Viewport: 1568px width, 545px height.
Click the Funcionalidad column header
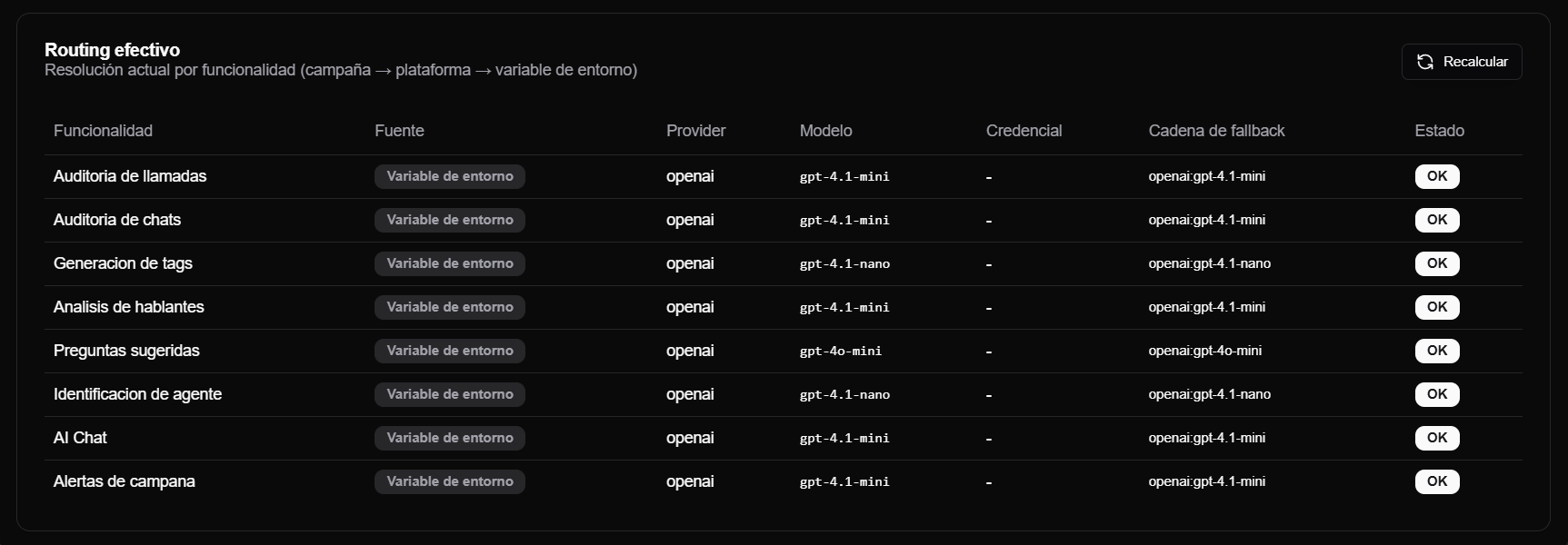pos(103,131)
